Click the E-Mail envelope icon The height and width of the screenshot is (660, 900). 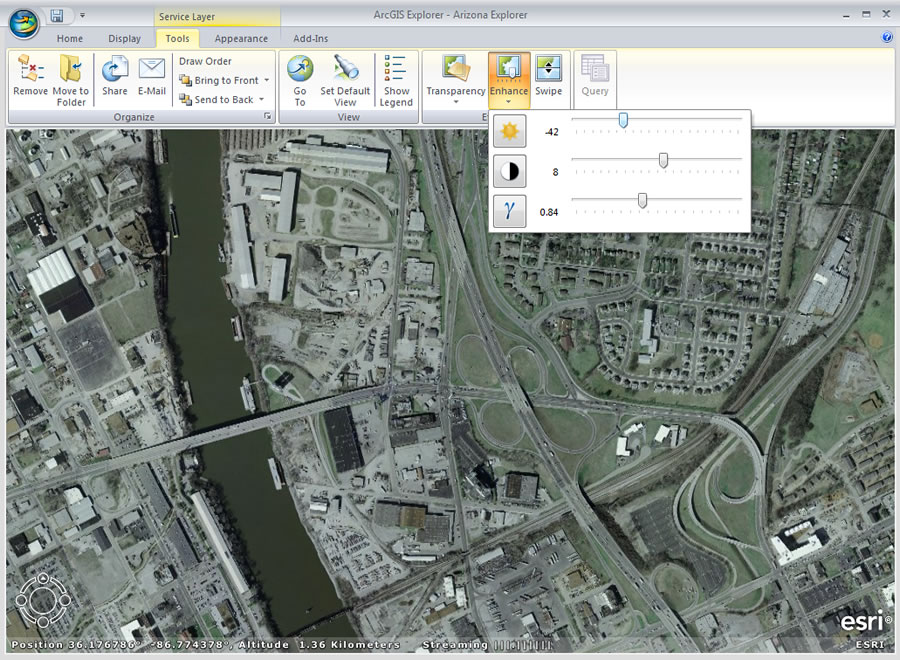point(152,70)
